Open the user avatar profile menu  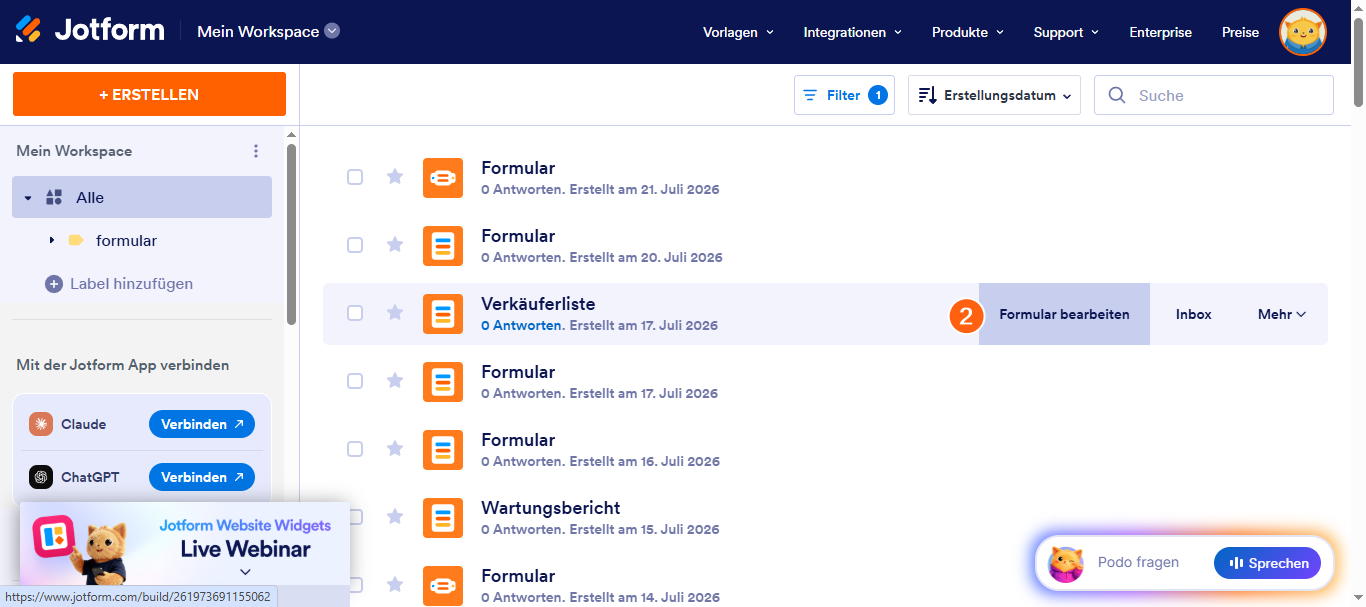[x=1303, y=32]
